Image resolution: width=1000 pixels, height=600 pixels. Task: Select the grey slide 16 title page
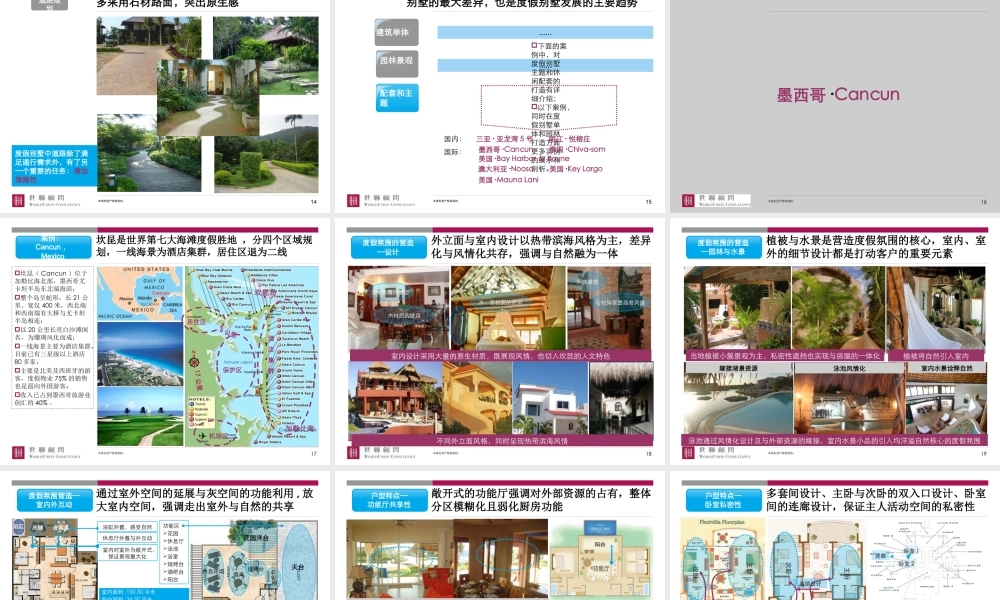tap(835, 105)
